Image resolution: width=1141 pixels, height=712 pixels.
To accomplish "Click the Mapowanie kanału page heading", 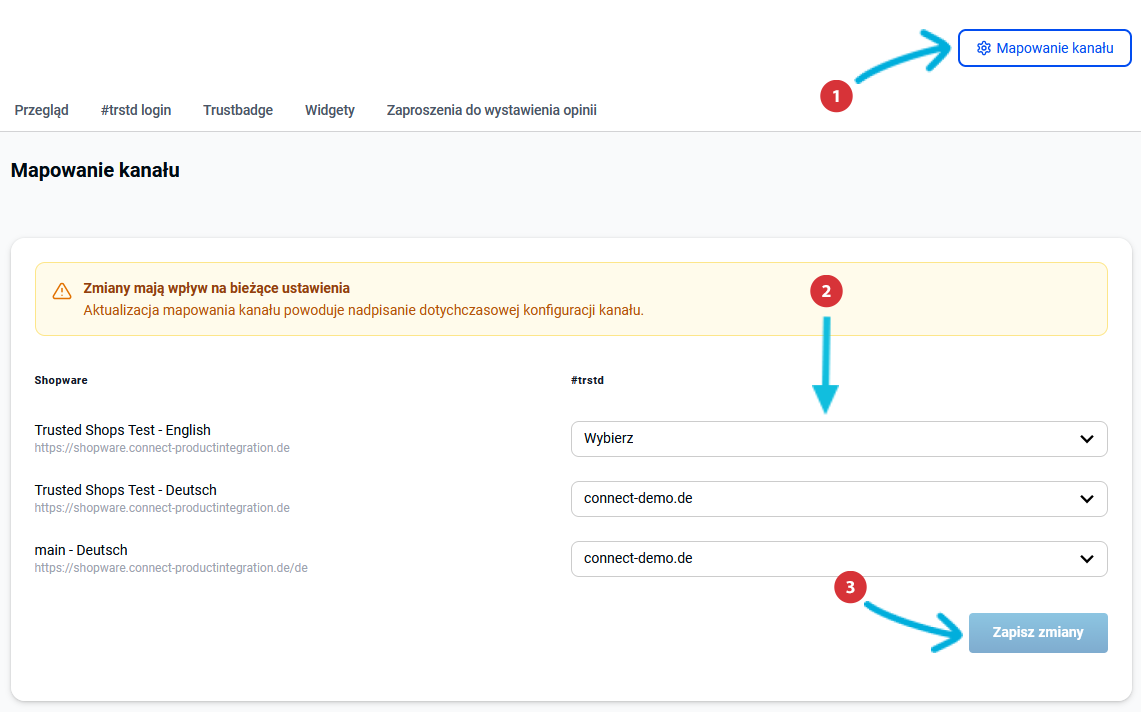I will (95, 170).
